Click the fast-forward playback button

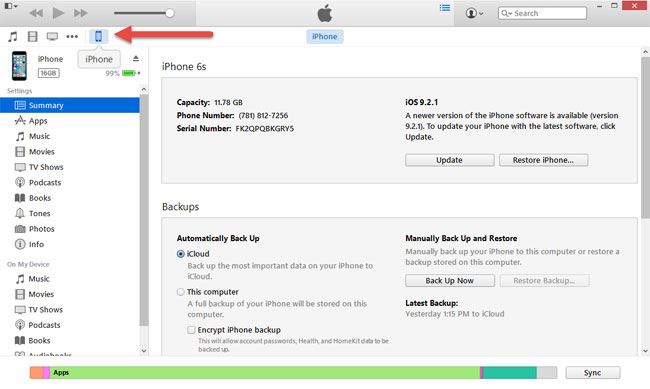tap(80, 13)
